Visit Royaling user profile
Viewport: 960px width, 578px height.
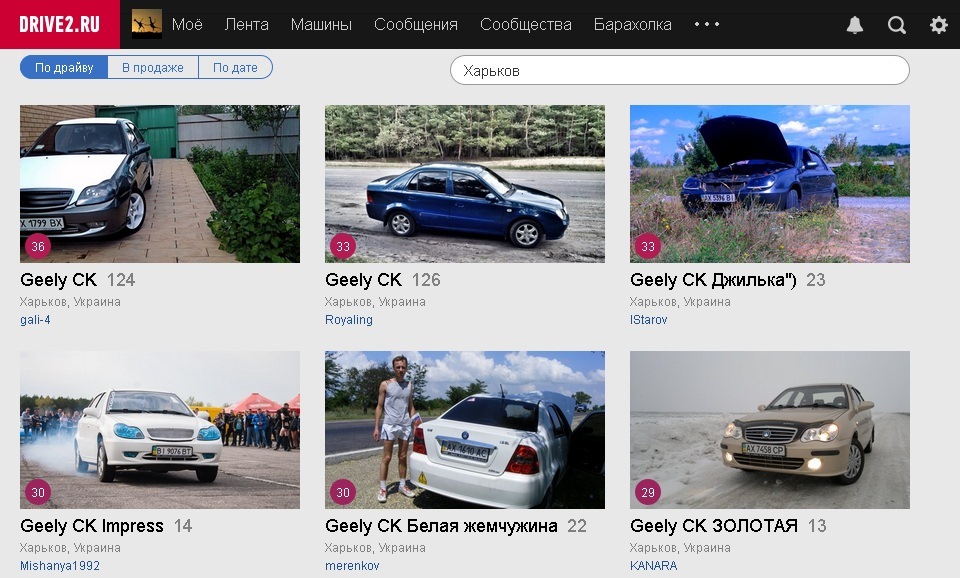[x=349, y=320]
